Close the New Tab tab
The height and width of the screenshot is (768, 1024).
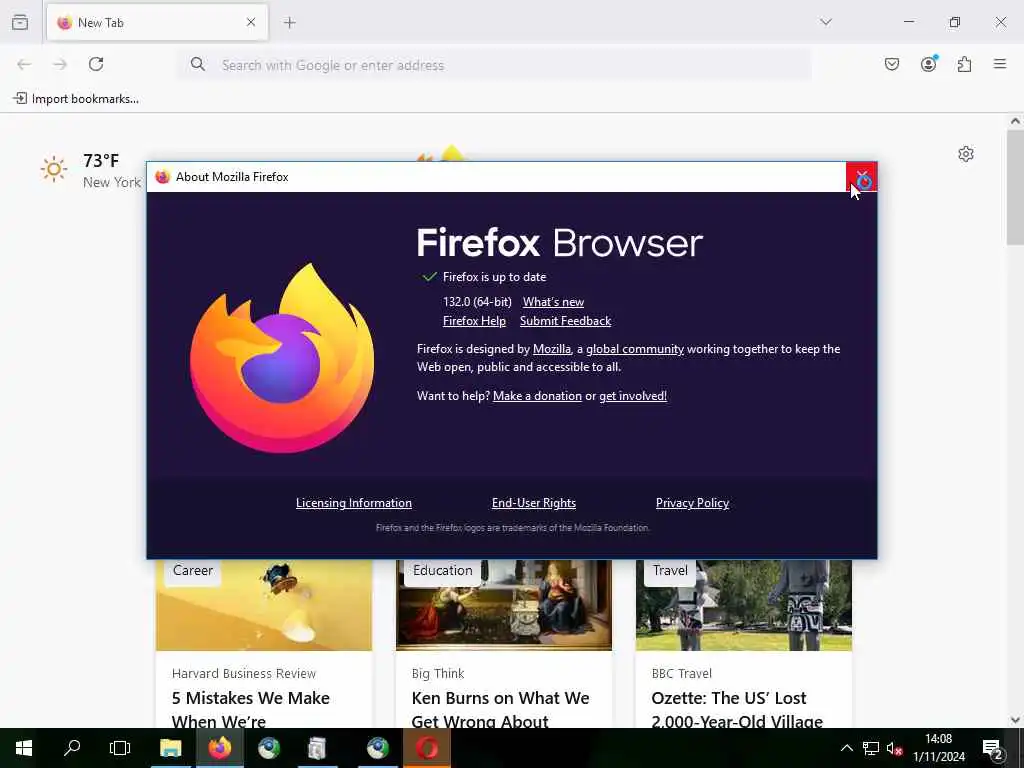point(251,22)
